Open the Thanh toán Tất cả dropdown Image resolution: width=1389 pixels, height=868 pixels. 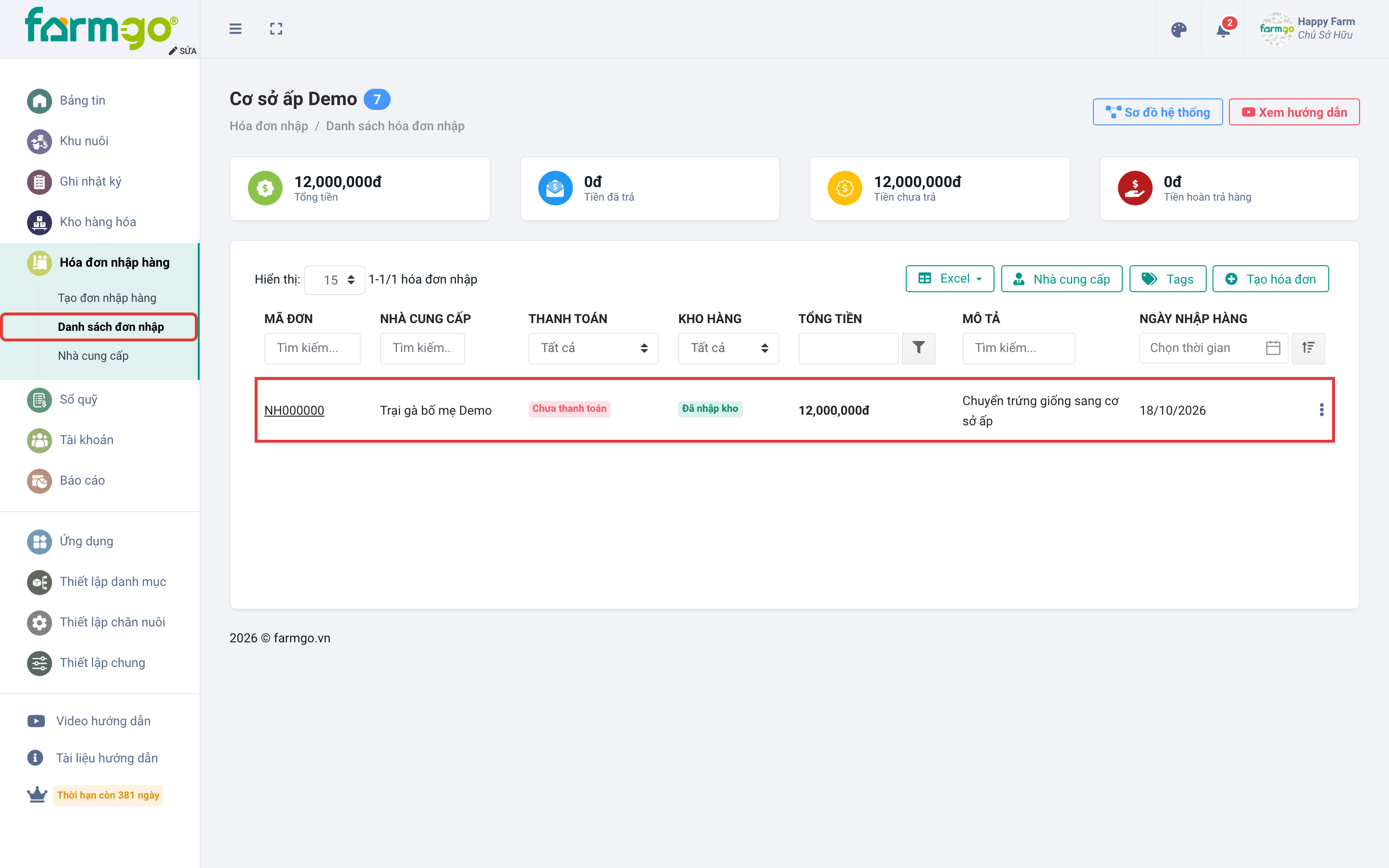(x=593, y=348)
